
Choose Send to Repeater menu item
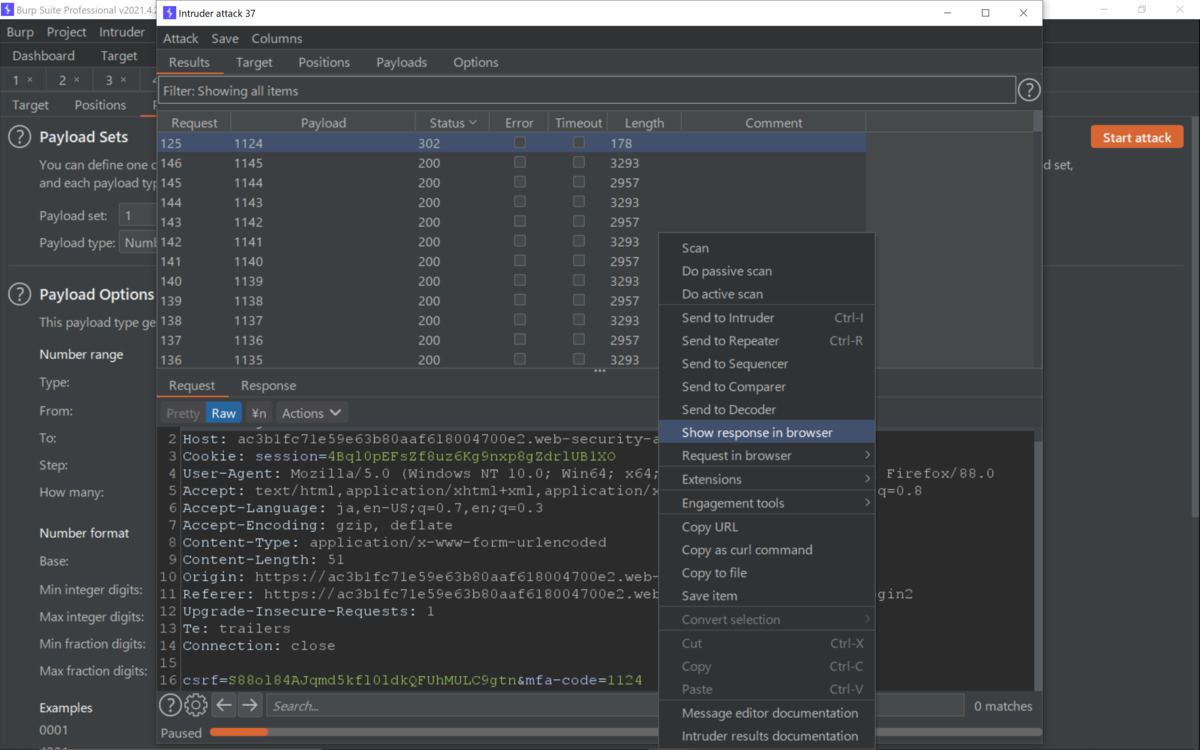pyautogui.click(x=767, y=341)
